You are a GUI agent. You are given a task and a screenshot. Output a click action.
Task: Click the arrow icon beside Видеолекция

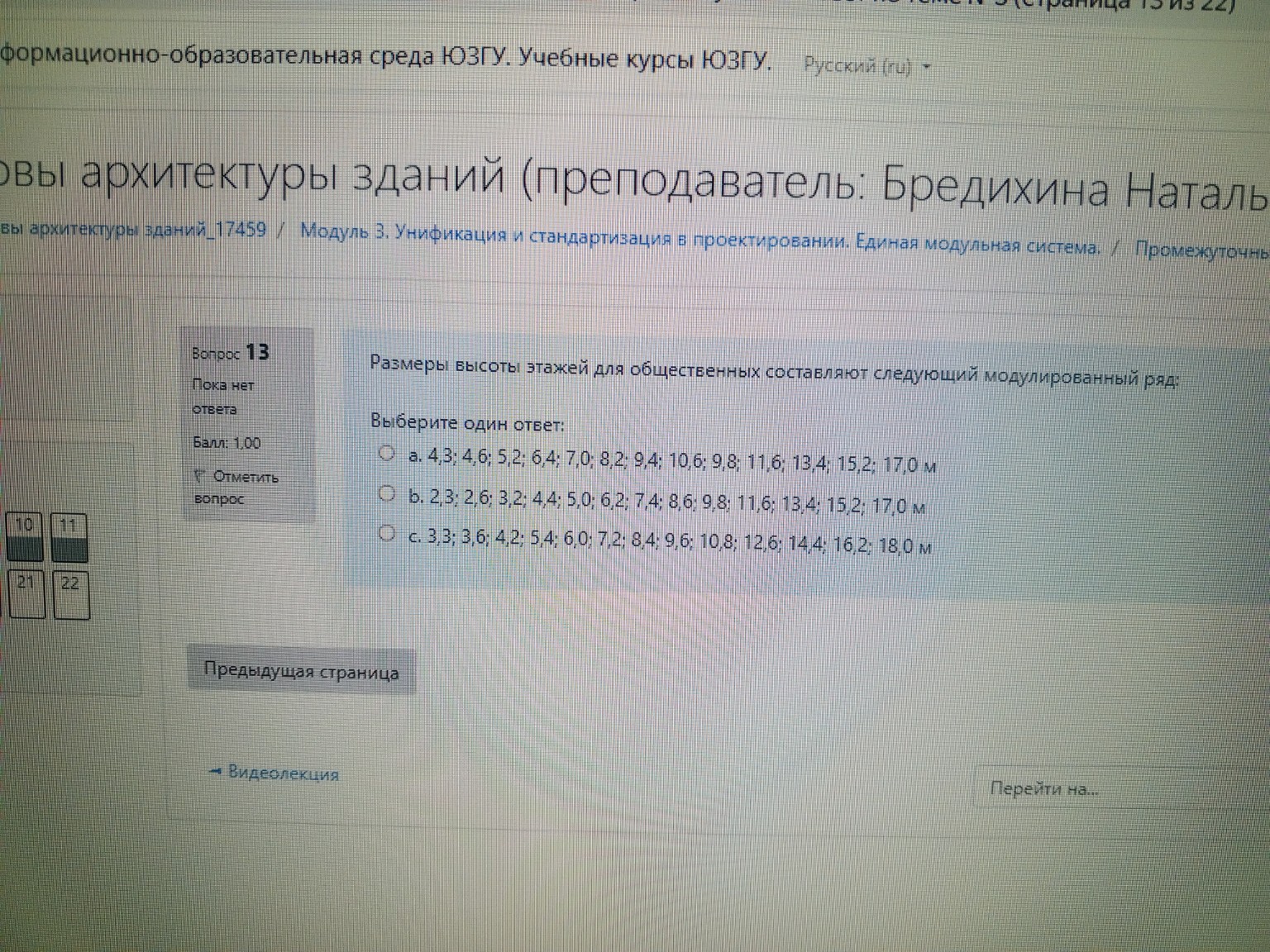point(215,773)
